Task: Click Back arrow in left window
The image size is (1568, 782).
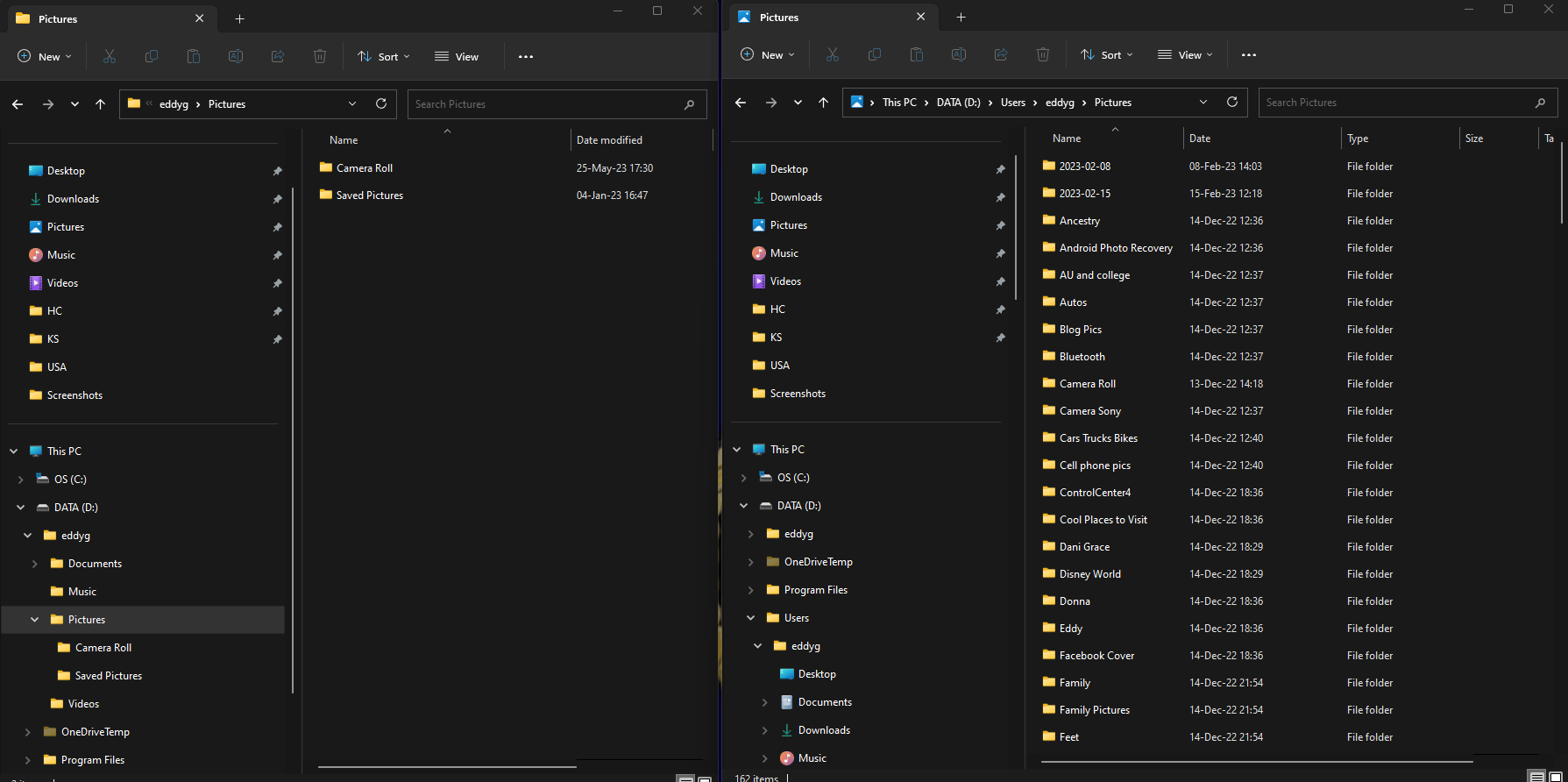Action: [18, 104]
